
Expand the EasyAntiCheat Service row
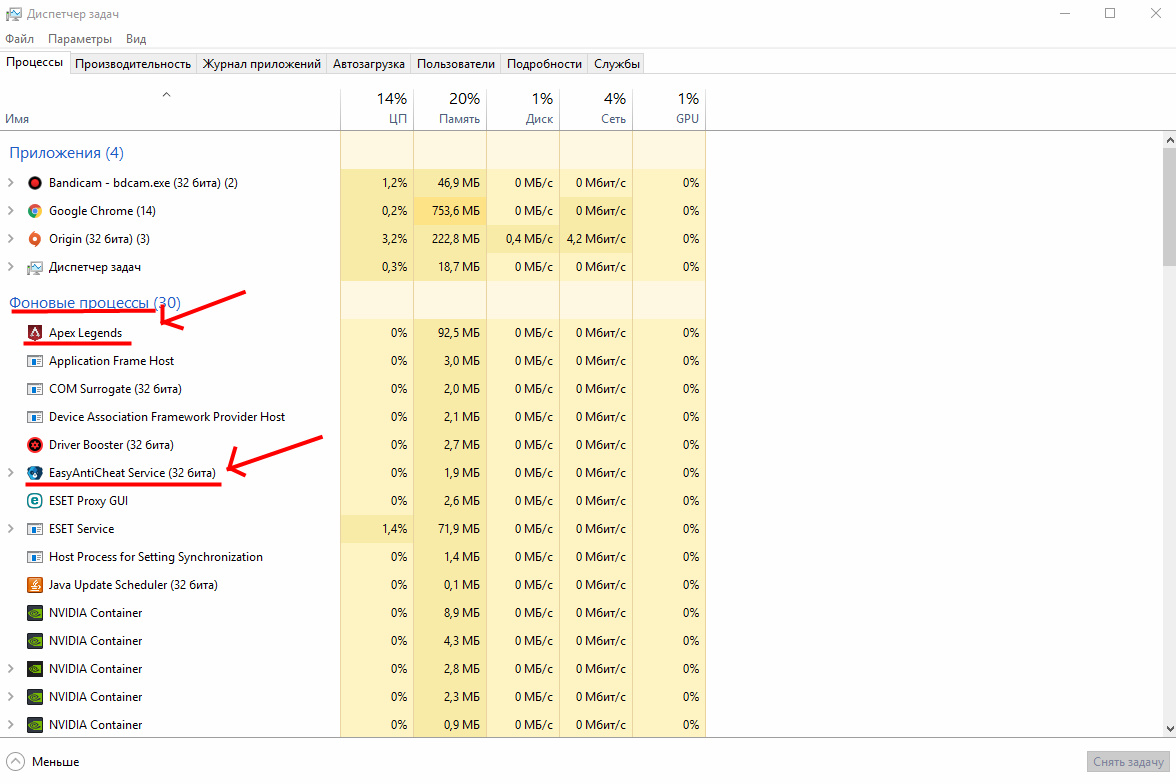coord(10,473)
